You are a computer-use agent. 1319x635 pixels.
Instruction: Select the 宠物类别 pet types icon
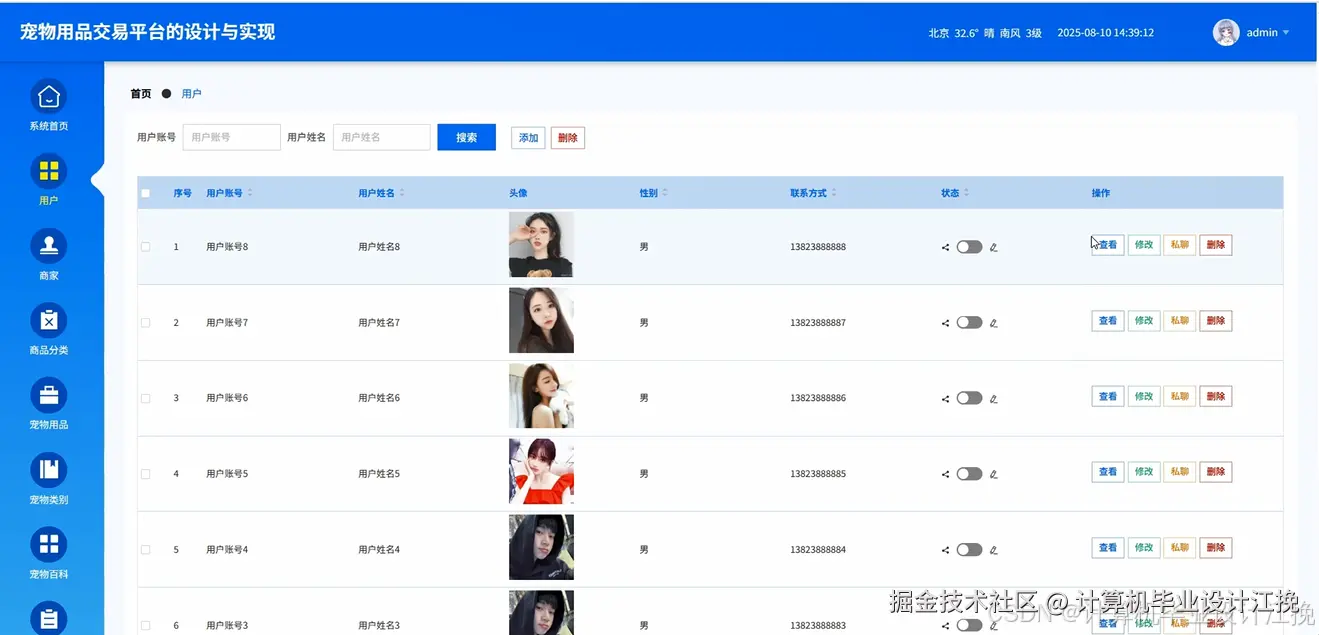click(48, 469)
